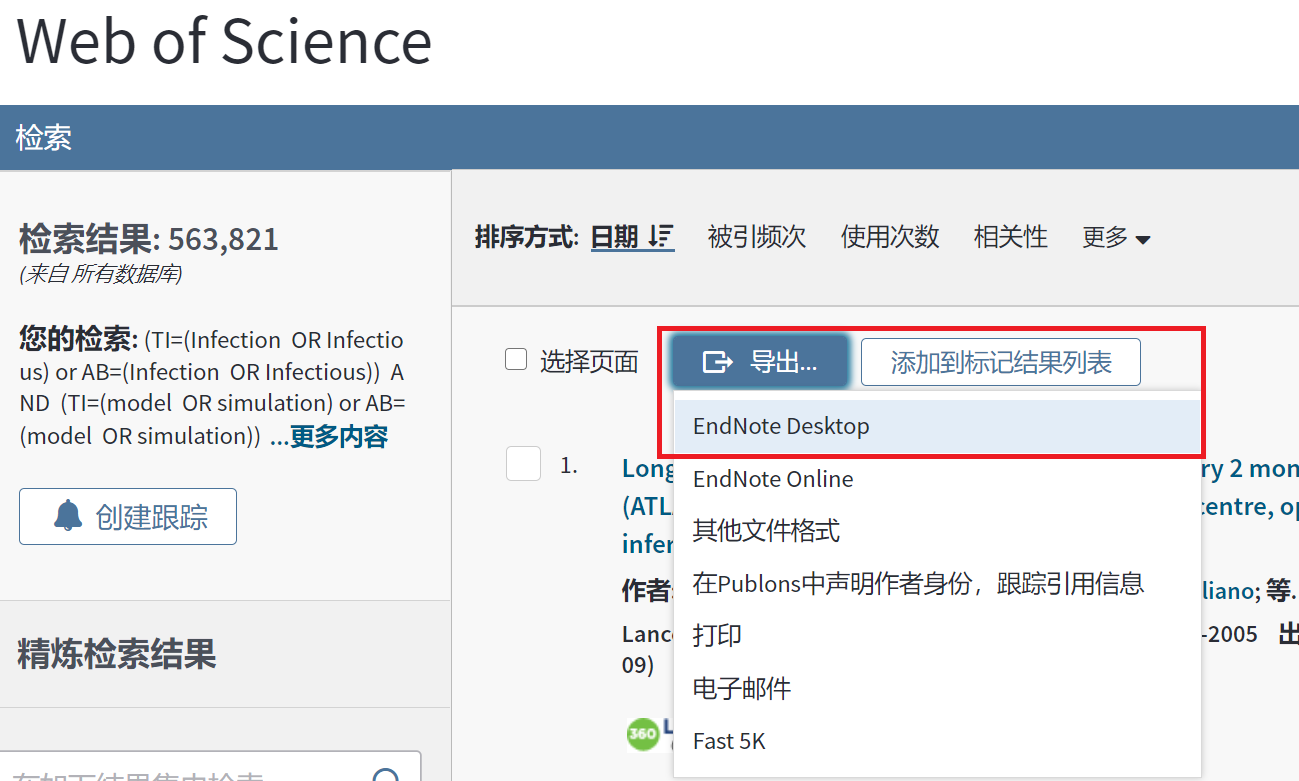The width and height of the screenshot is (1299, 781).
Task: Choose EndNote Online from export menu
Action: (937, 479)
